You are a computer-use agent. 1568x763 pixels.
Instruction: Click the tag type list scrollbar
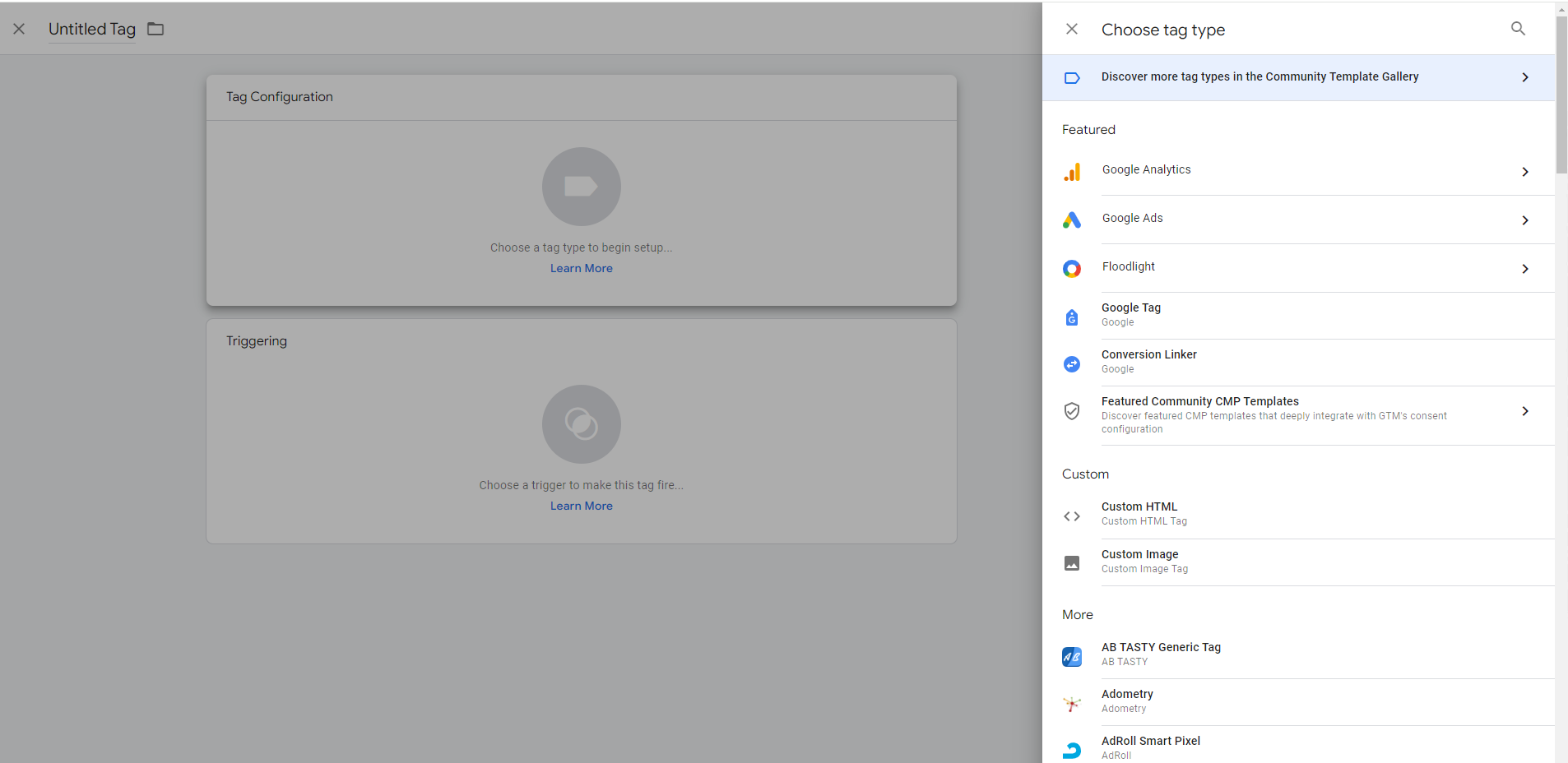1561,95
